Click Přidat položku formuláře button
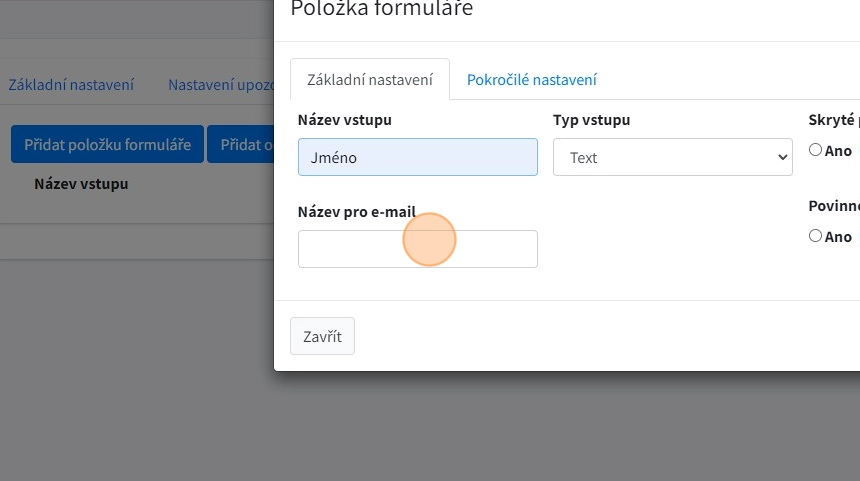The height and width of the screenshot is (481, 860). tap(107, 144)
